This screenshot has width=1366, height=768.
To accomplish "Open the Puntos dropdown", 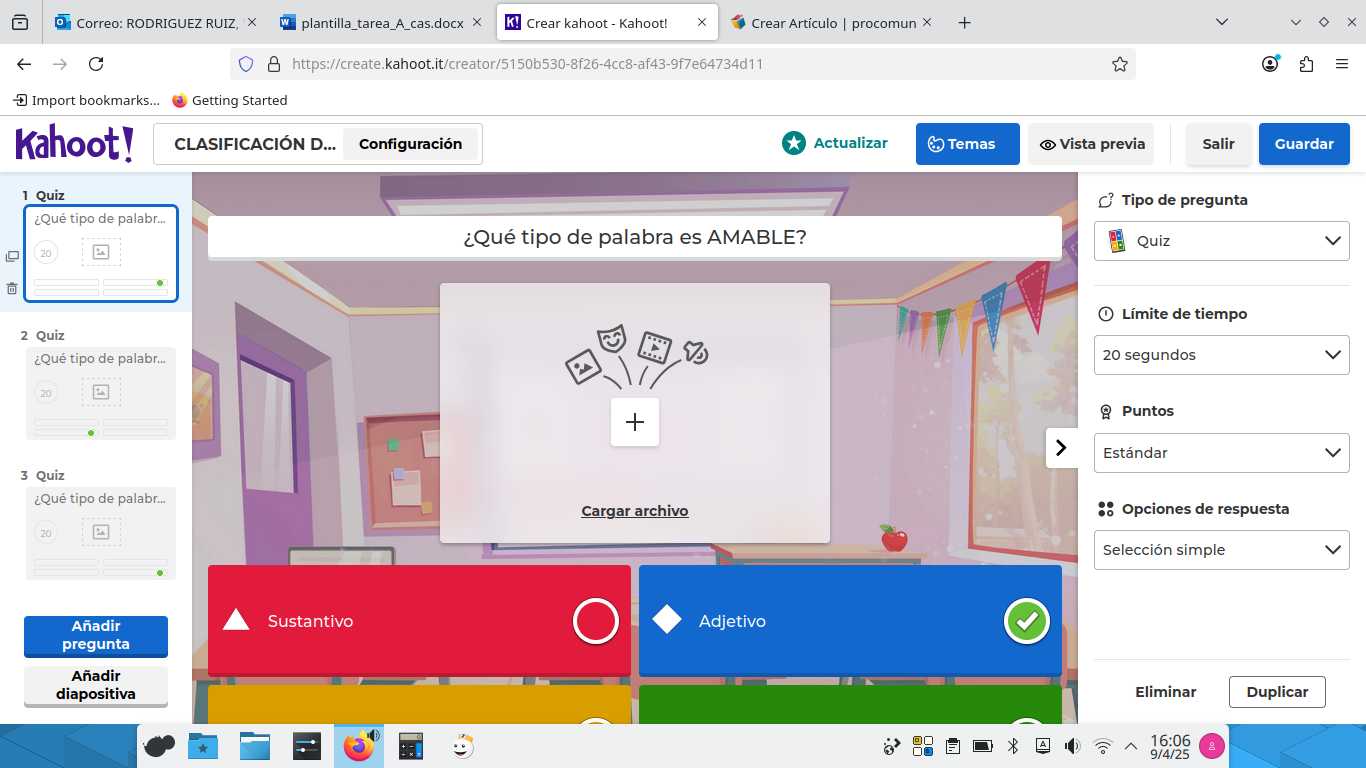I will tap(1221, 452).
